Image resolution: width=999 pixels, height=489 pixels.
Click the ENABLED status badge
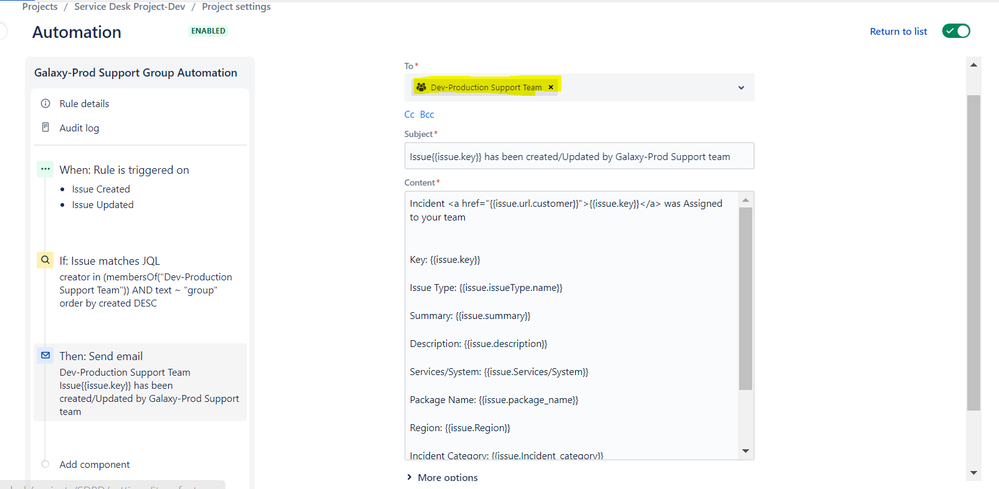coord(208,31)
